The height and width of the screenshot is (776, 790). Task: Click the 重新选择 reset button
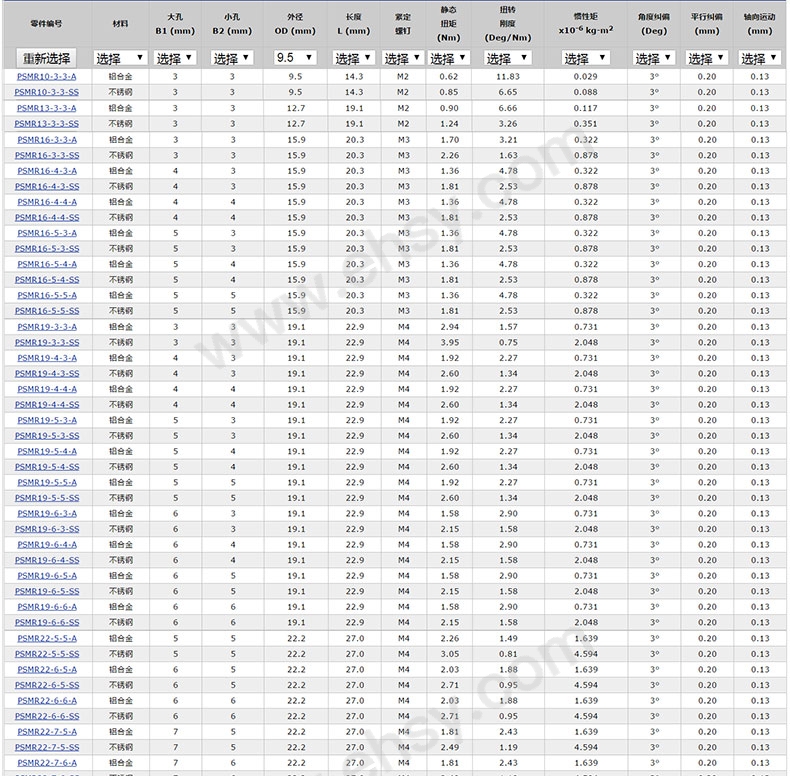point(46,58)
